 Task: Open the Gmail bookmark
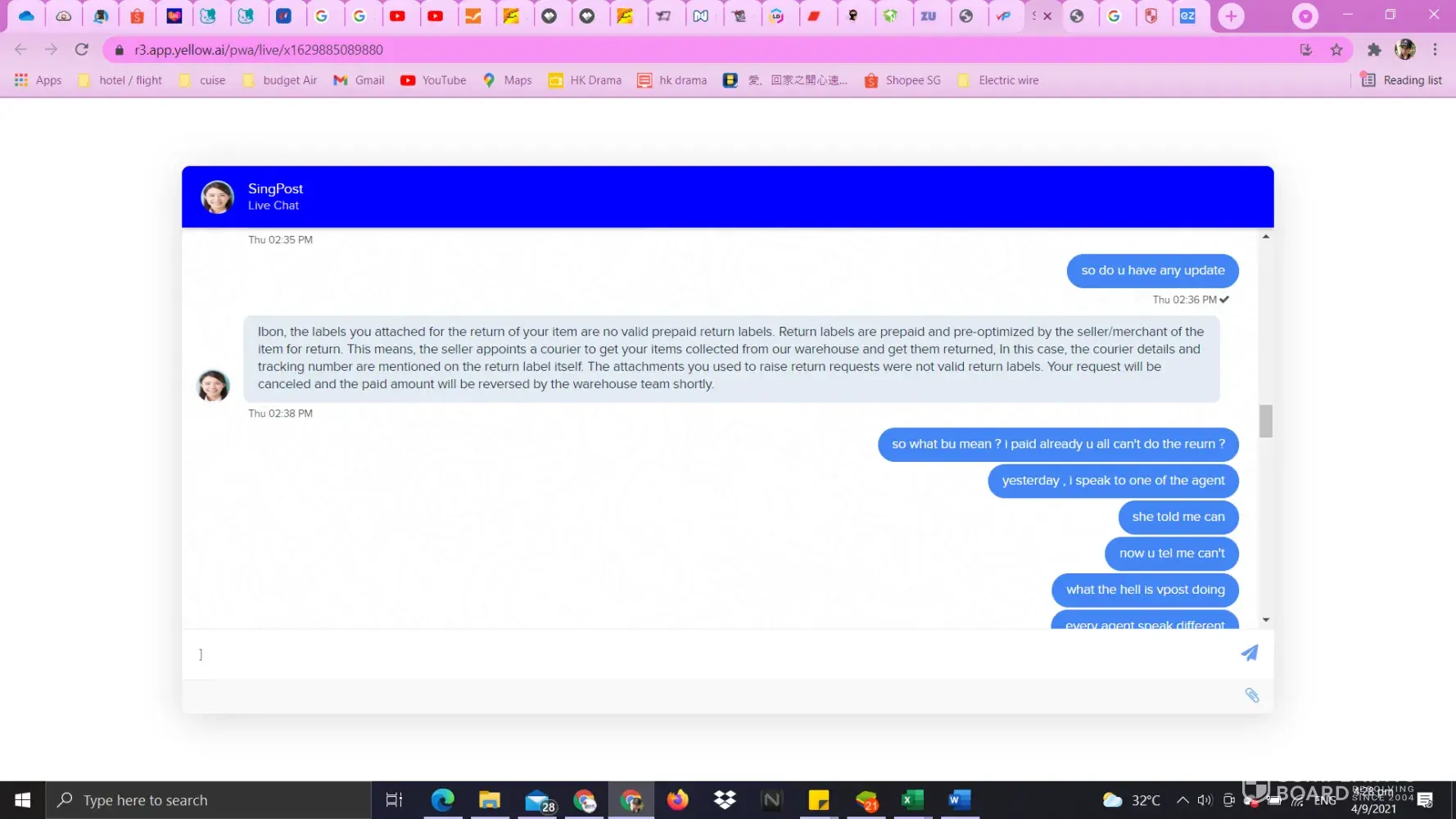coord(359,80)
